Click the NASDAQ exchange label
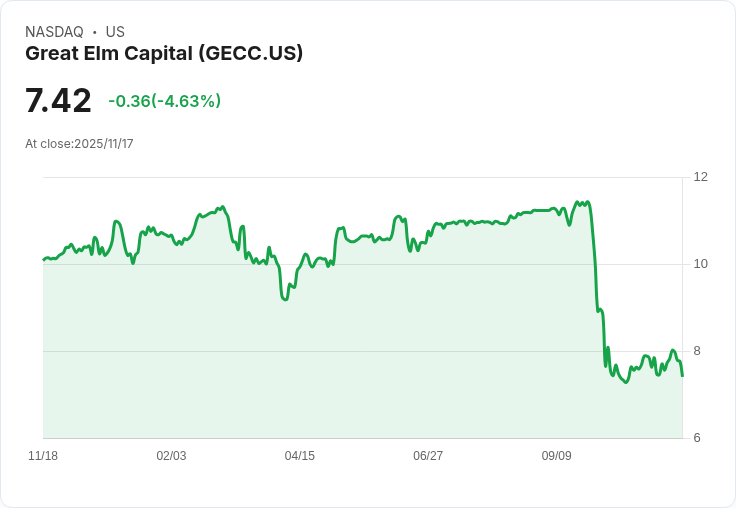Viewport: 736px width, 508px height. (54, 32)
